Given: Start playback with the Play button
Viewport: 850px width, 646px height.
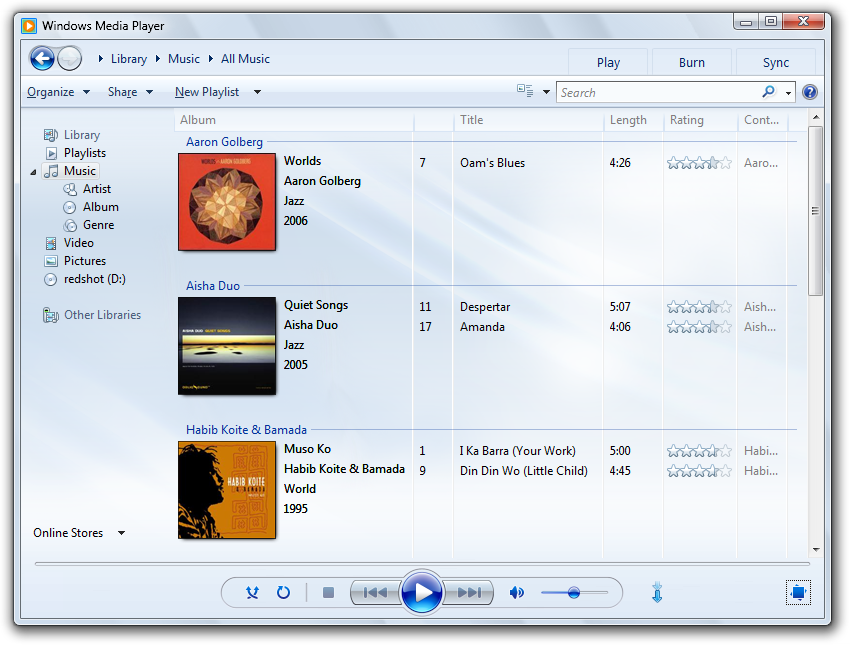Looking at the screenshot, I should click(421, 592).
